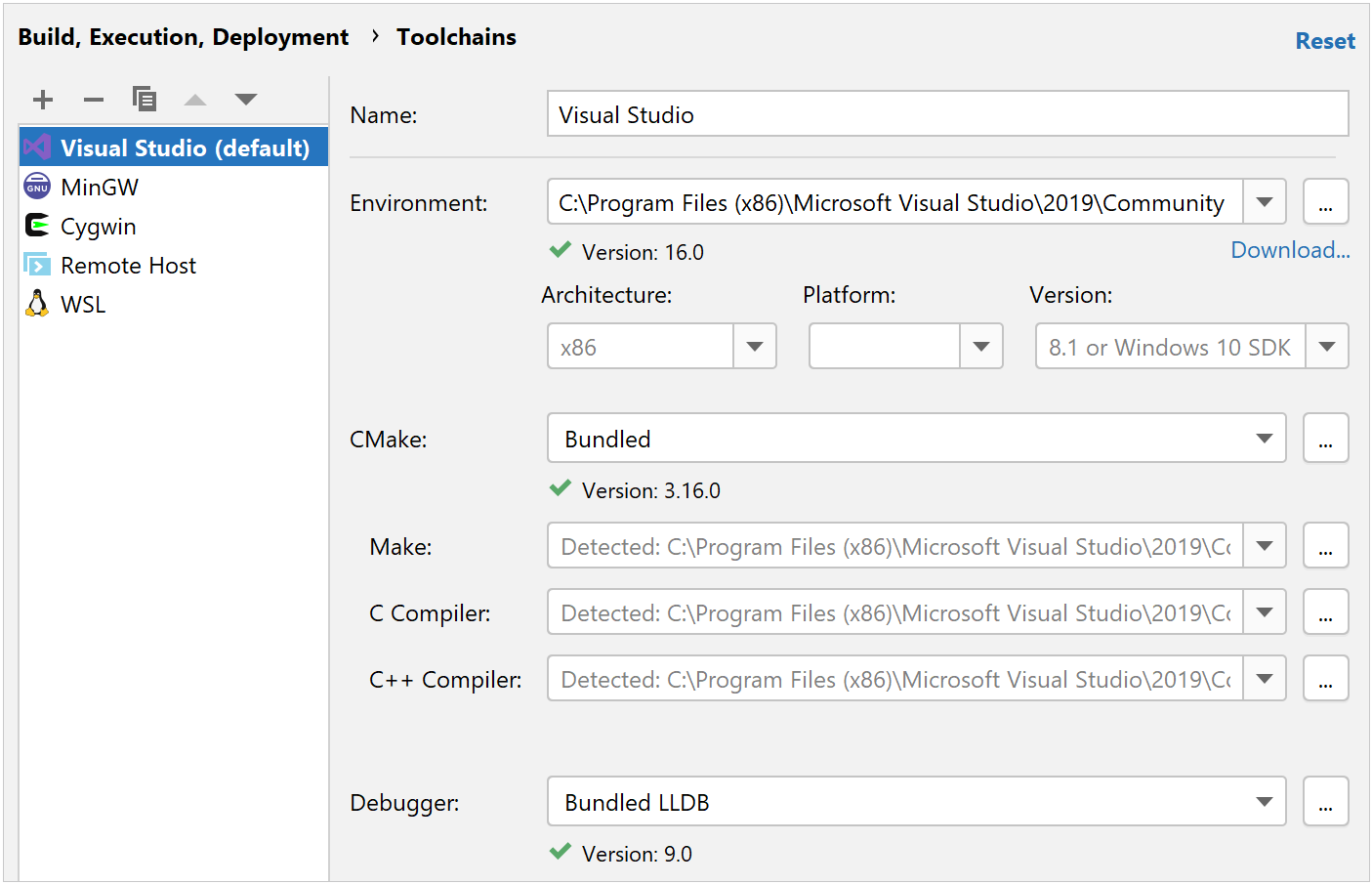Image resolution: width=1372 pixels, height=884 pixels.
Task: Click Environment 'Version: 16.0' text
Action: 643,252
